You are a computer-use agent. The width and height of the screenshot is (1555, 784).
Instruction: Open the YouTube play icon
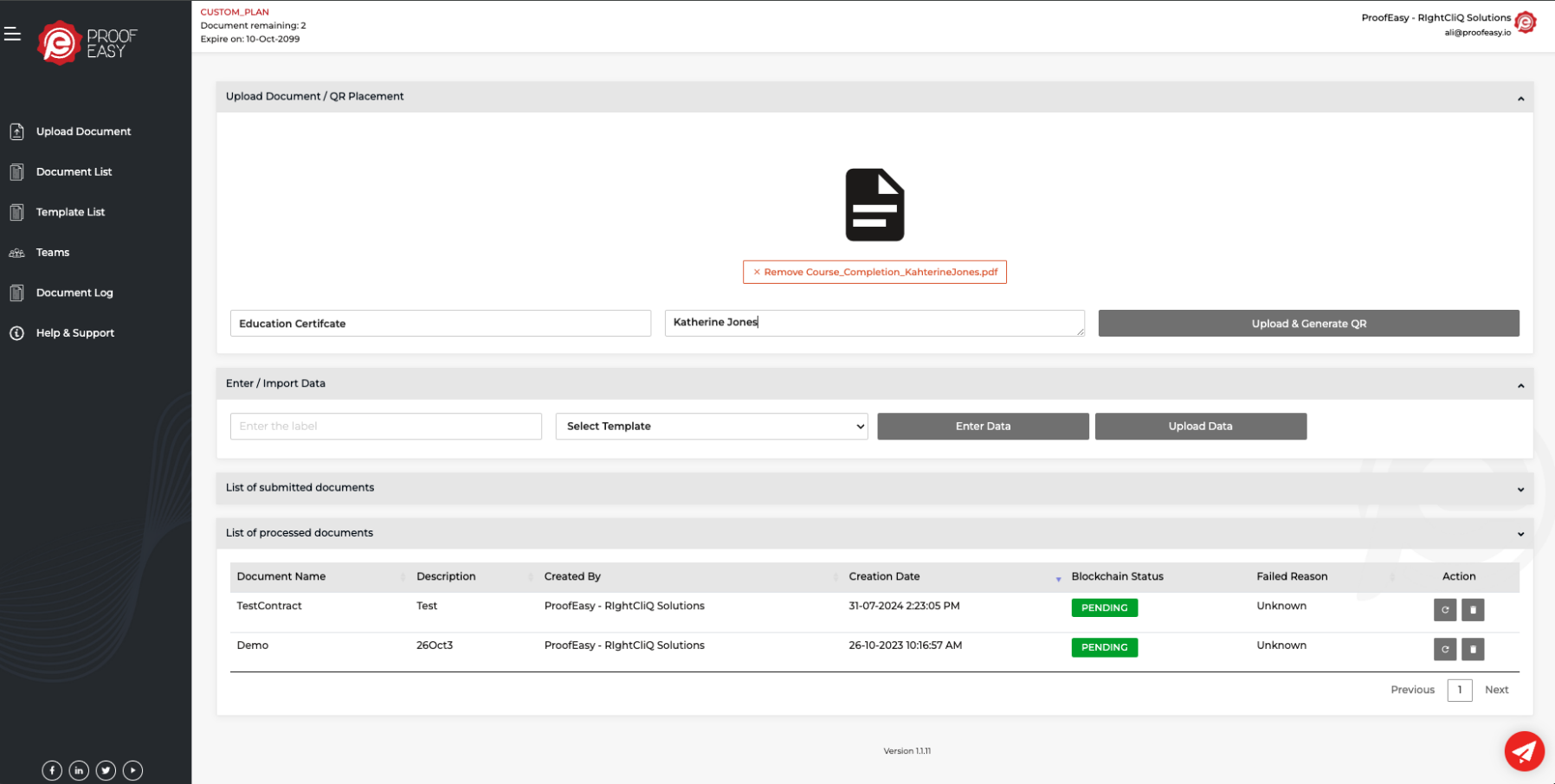132,770
